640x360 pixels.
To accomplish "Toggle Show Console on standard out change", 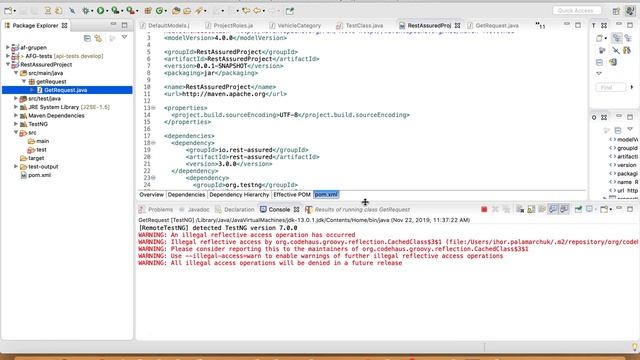I will pyautogui.click(x=553, y=209).
